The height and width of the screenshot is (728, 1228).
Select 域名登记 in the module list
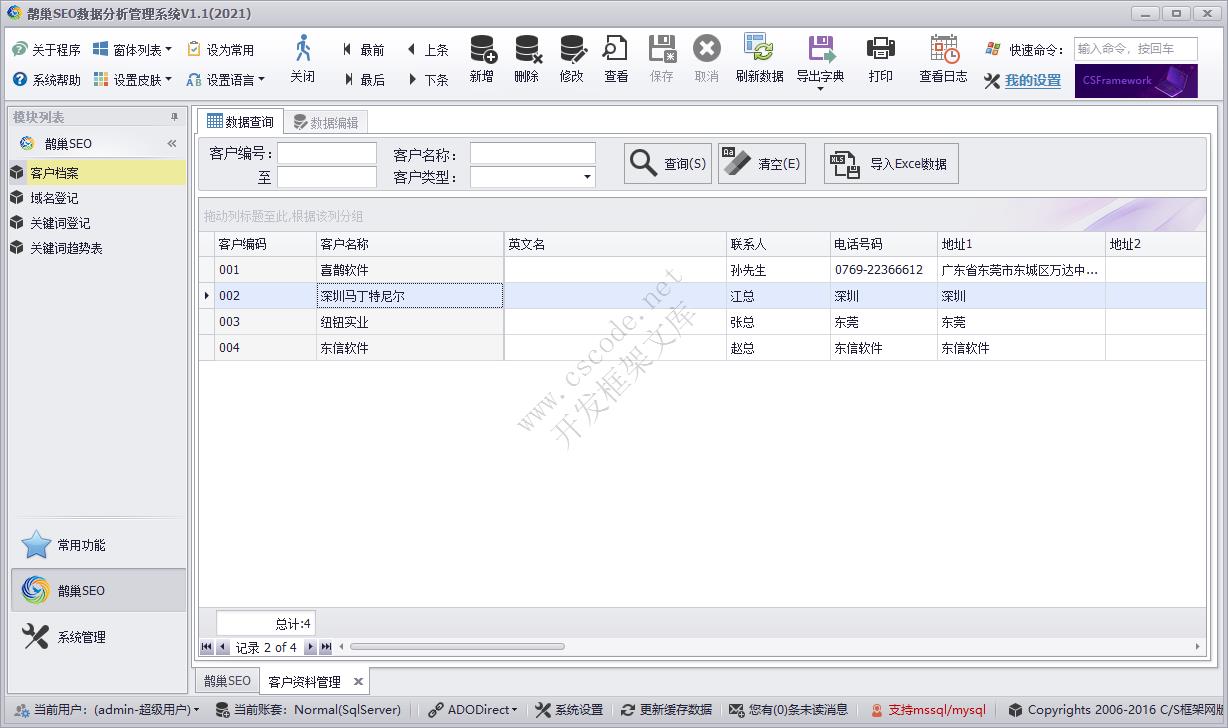[54, 198]
